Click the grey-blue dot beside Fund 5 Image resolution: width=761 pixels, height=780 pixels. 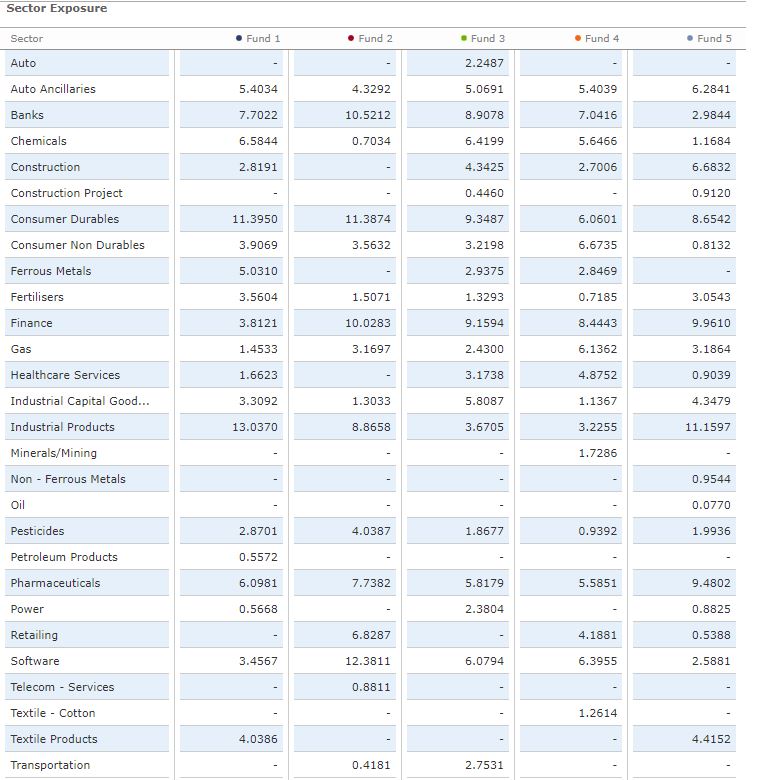[x=690, y=39]
